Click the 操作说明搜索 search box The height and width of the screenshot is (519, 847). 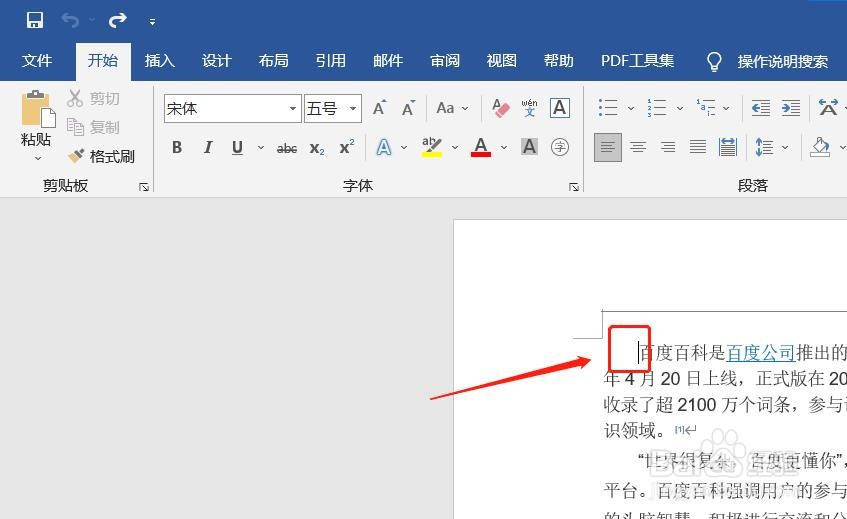pos(783,62)
